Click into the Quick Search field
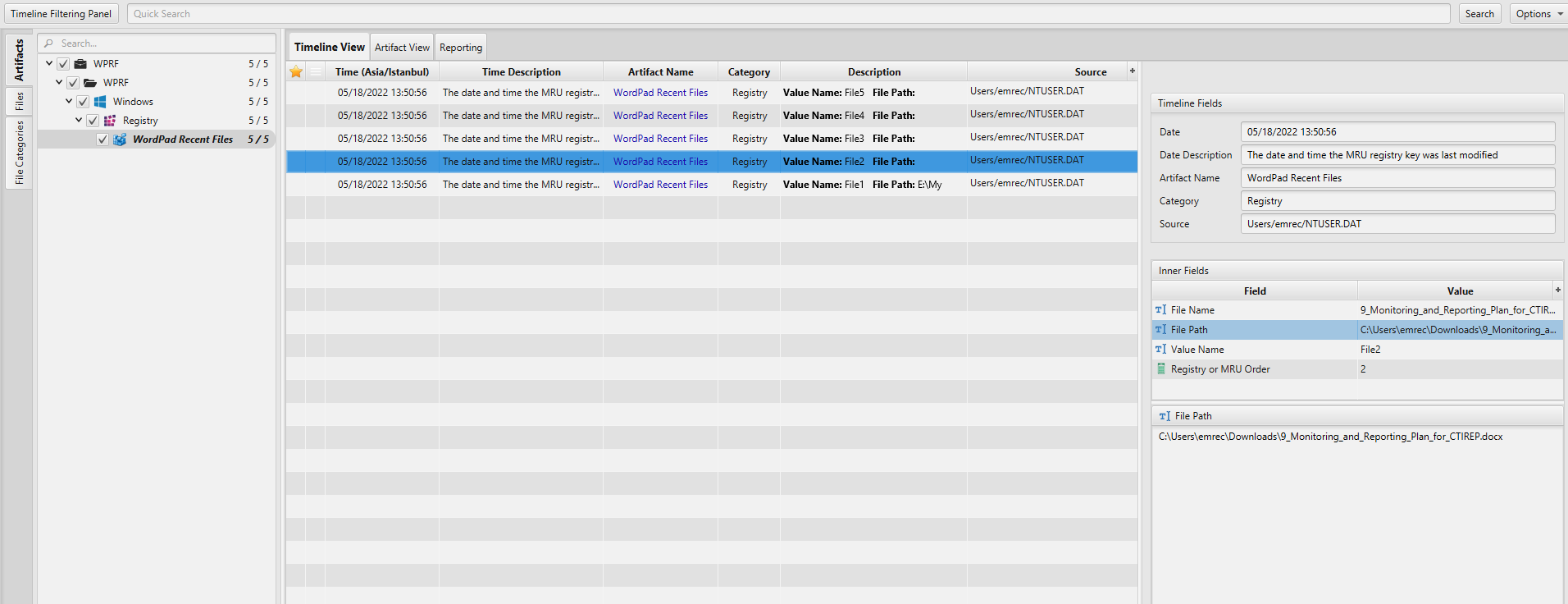 coord(787,14)
